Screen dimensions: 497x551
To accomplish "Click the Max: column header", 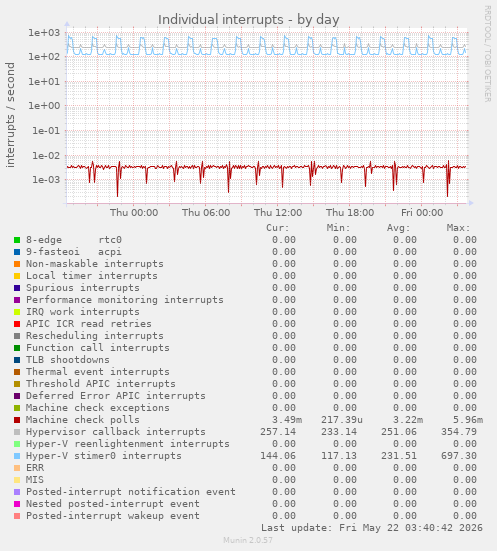I will 458,228.
